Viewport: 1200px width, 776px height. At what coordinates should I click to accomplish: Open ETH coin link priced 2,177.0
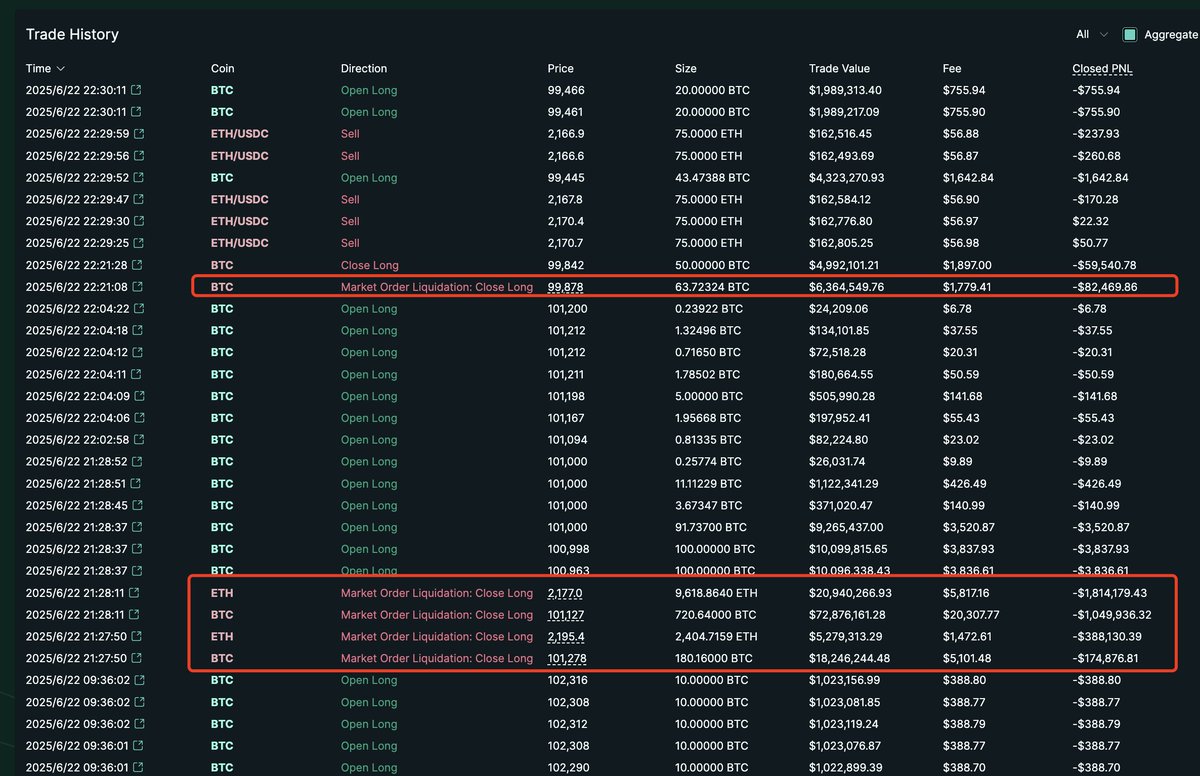coord(222,593)
